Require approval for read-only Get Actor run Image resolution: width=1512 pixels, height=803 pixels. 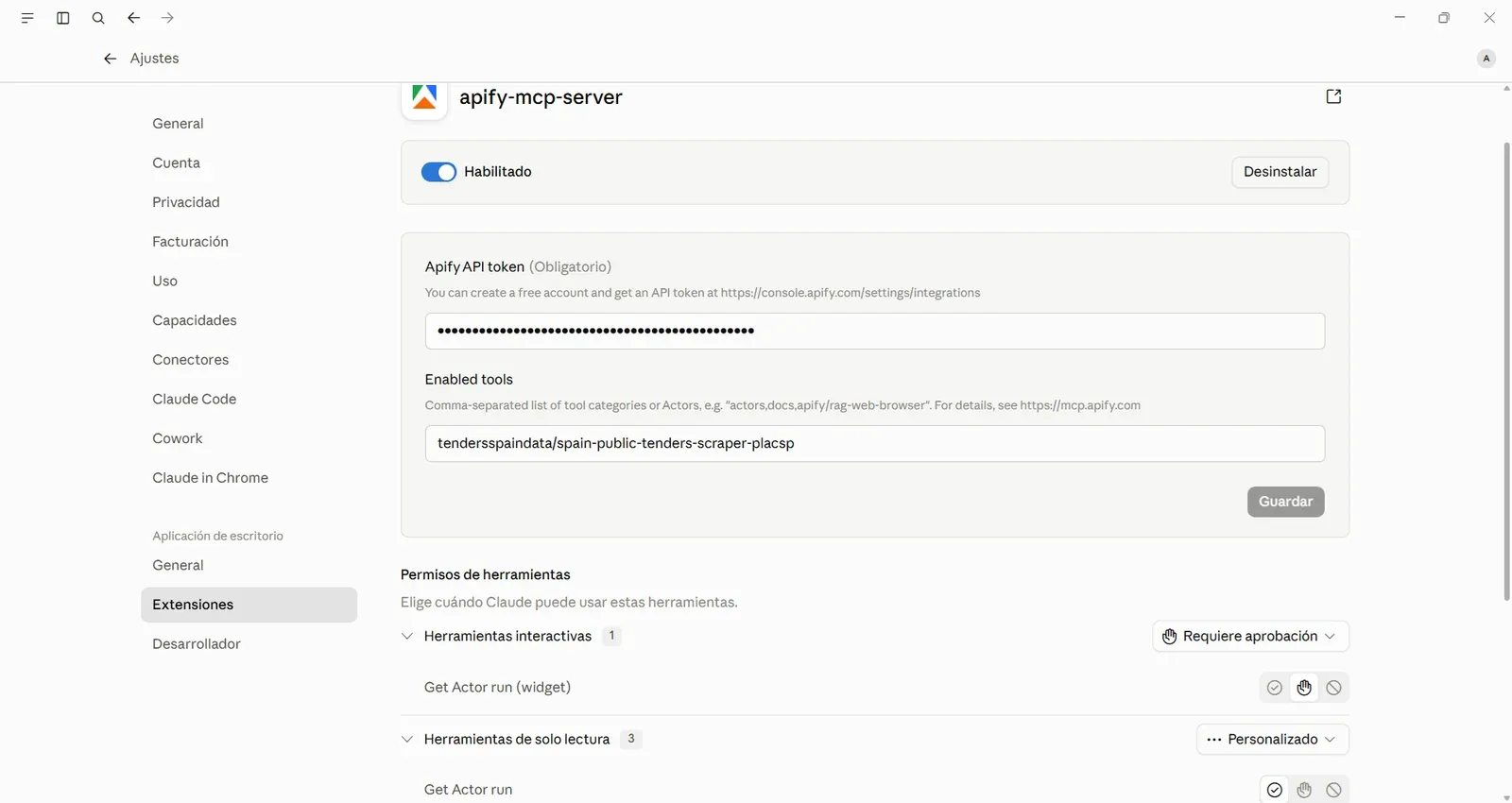click(1304, 790)
